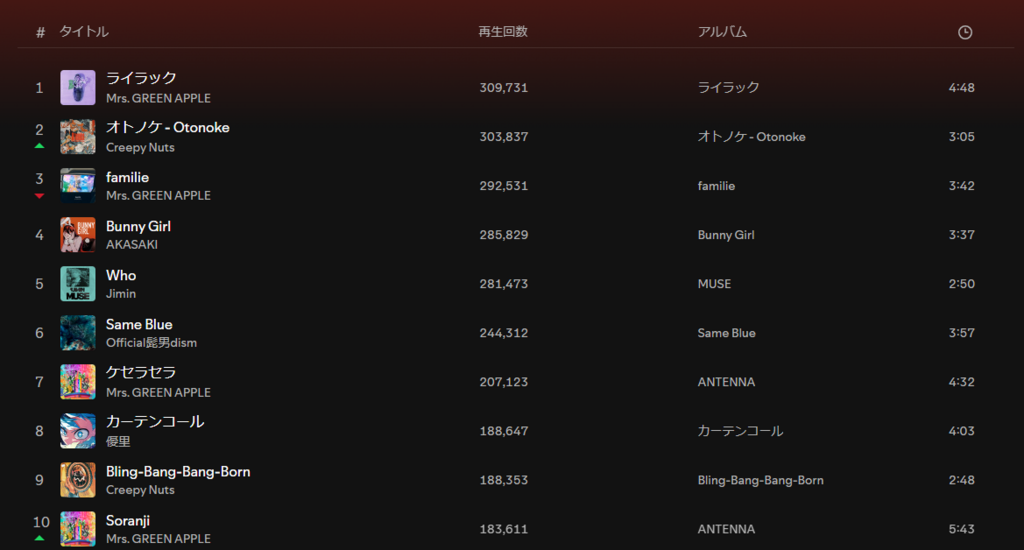Open the Bling-Bang-Bang-Born cover art thumbnail
This screenshot has height=550, width=1024.
tap(78, 479)
